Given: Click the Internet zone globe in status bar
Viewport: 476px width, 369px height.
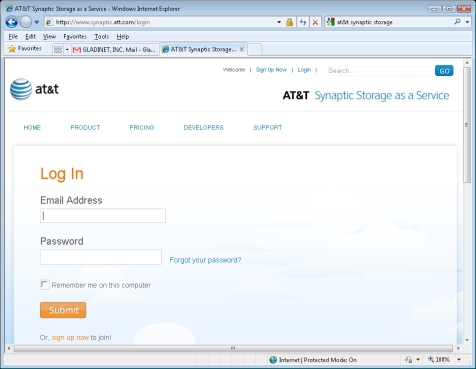Looking at the screenshot, I should [x=273, y=360].
